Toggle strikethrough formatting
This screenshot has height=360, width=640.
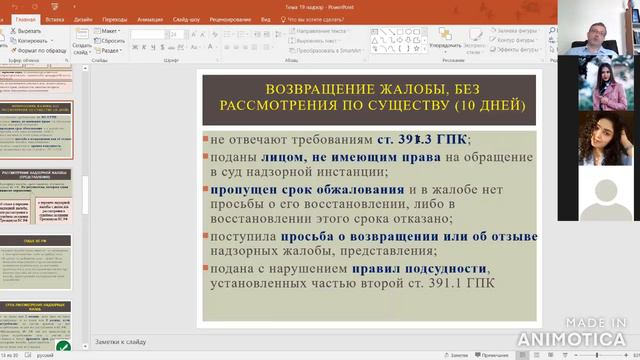[x=171, y=47]
